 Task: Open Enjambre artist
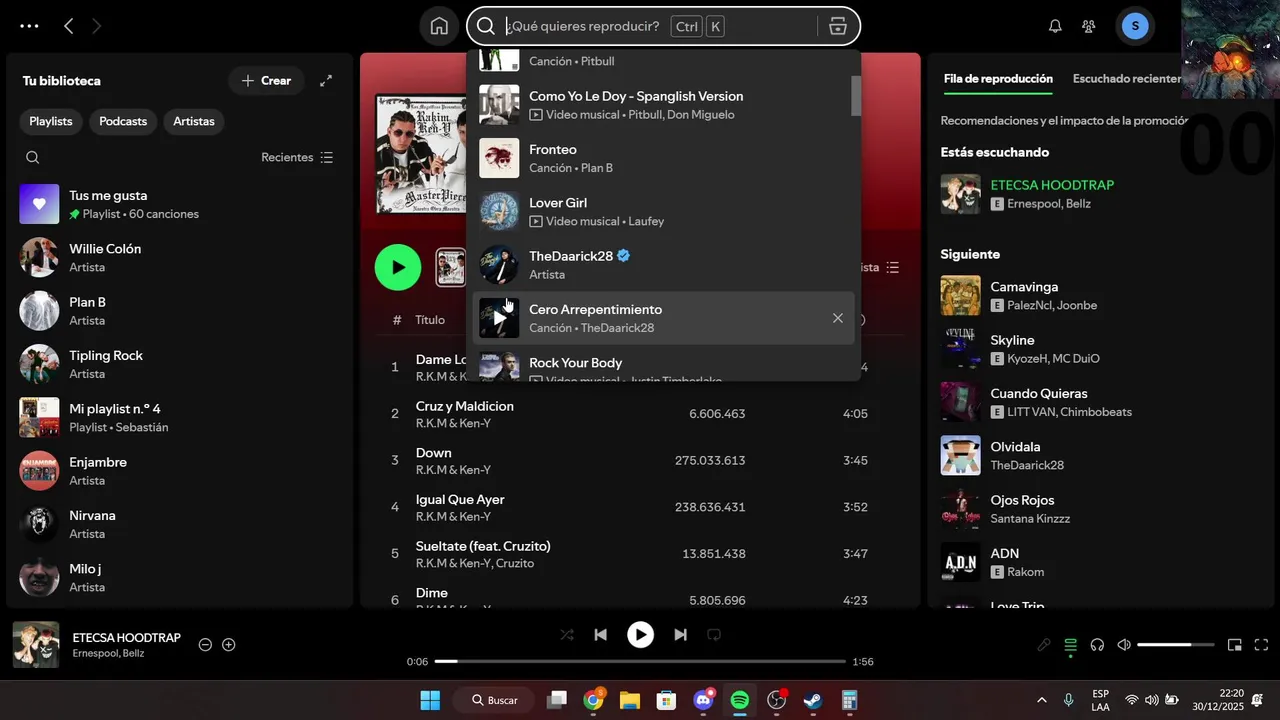[180, 471]
